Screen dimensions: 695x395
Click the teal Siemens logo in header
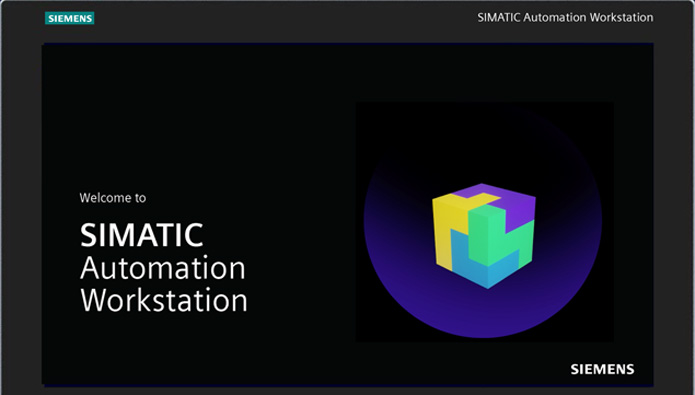(70, 18)
